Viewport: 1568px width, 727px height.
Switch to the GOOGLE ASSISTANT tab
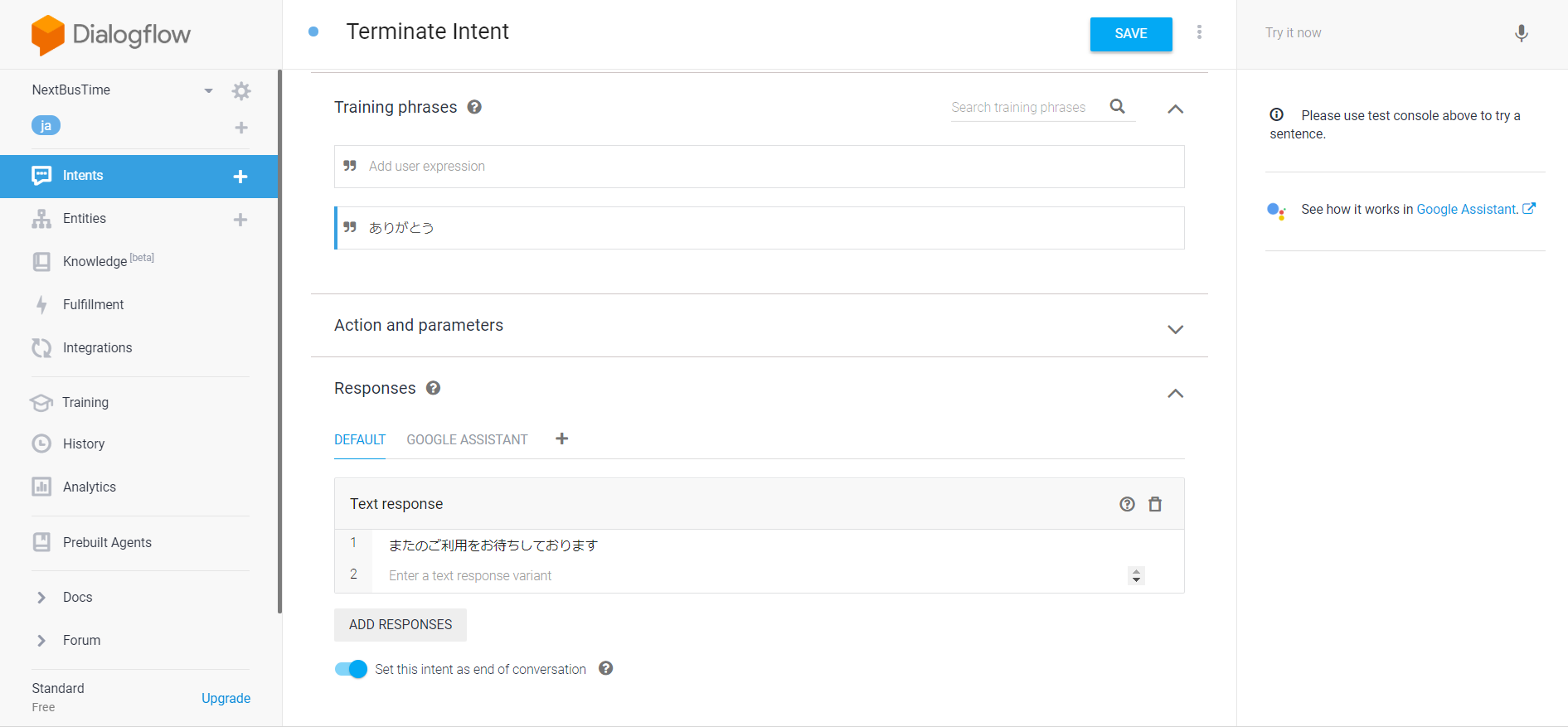pos(467,439)
